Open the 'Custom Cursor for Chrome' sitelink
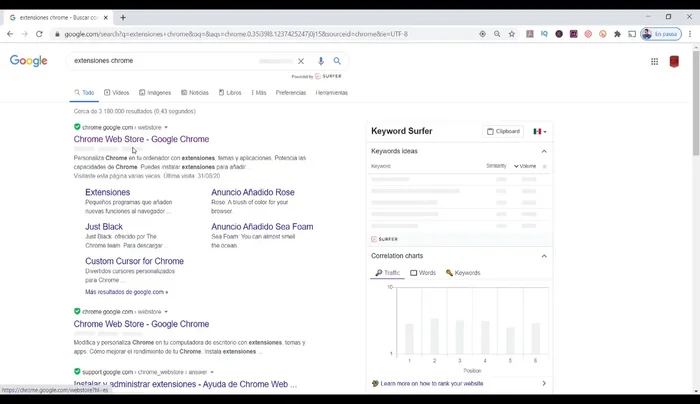The image size is (700, 404). pos(134,261)
